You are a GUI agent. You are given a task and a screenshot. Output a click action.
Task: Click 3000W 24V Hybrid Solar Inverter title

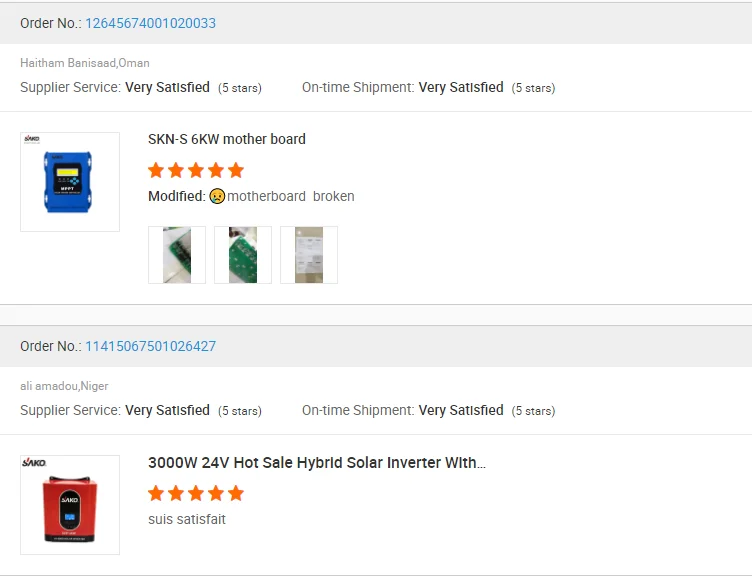click(317, 463)
